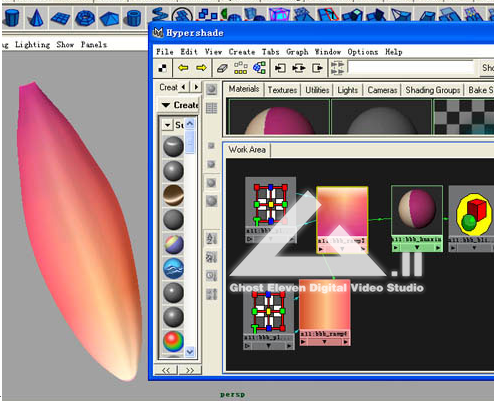This screenshot has width=494, height=401.
Task: Select the Work Area tab
Action: click(x=247, y=150)
